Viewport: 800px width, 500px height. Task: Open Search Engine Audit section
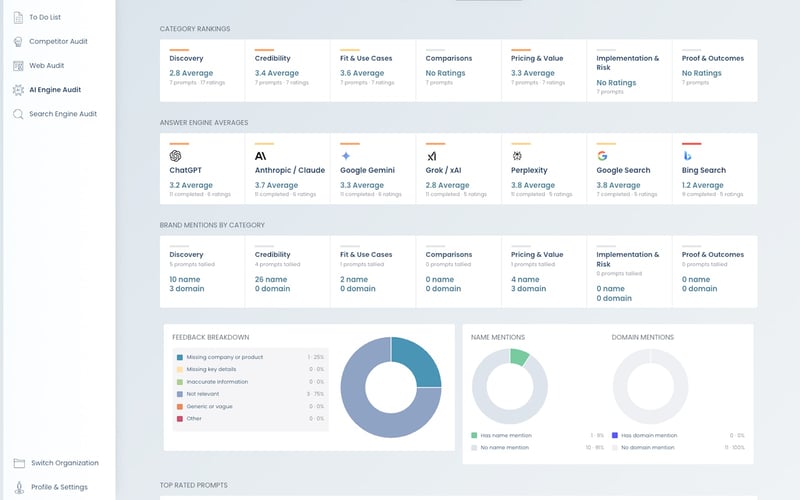coord(63,114)
